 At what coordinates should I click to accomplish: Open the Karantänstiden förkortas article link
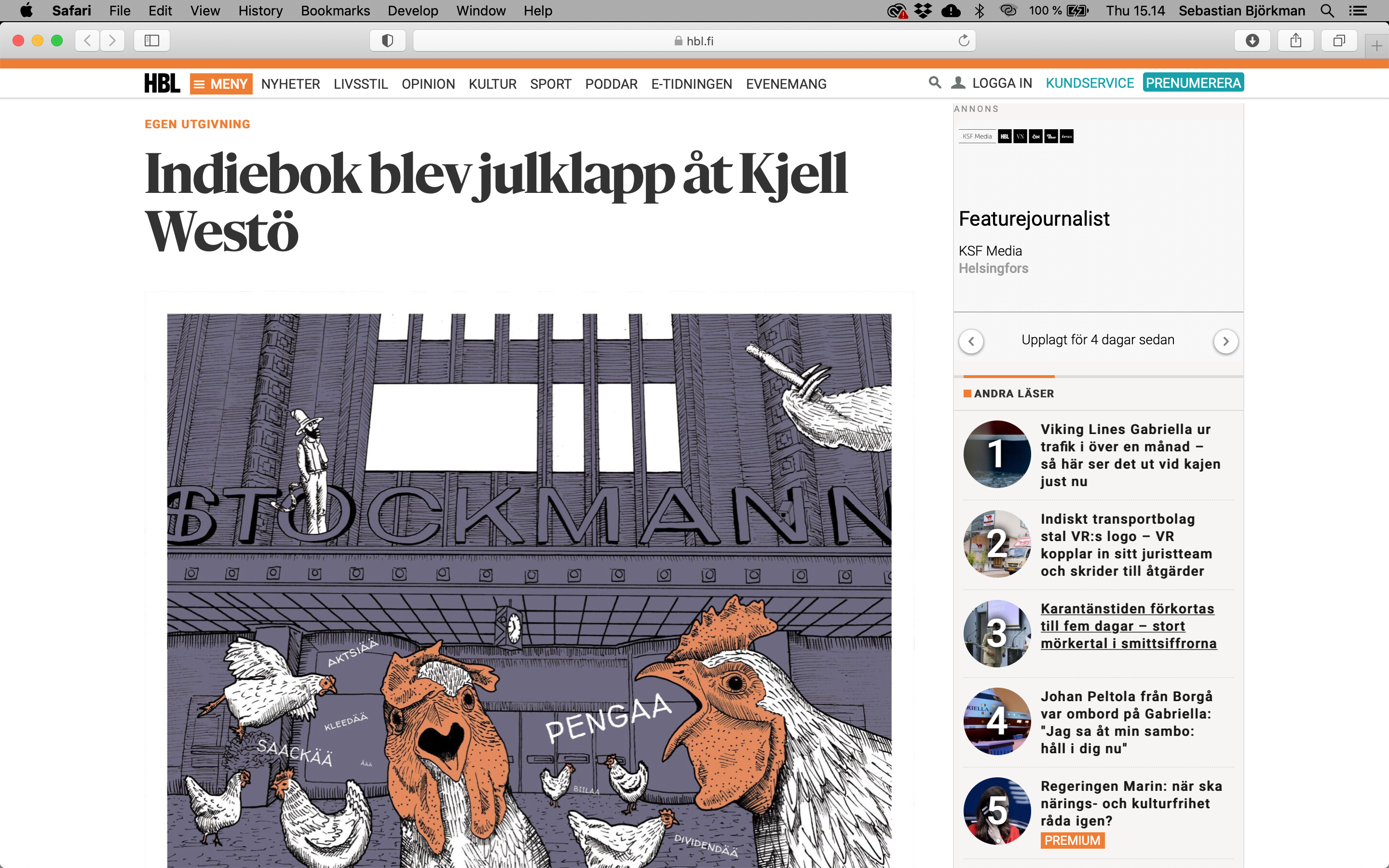1129,626
